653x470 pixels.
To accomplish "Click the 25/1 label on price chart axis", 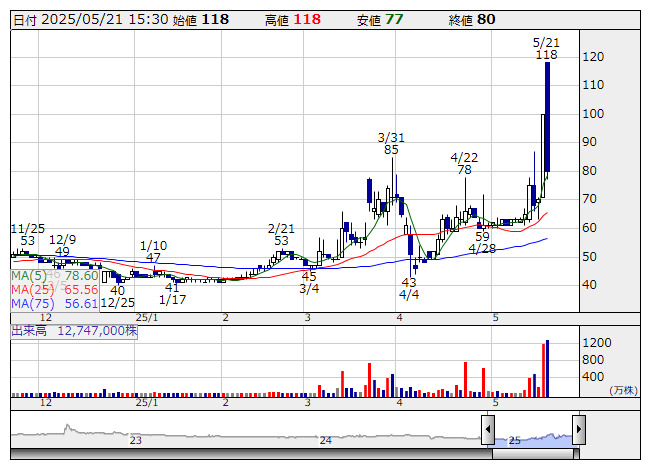I will (147, 318).
